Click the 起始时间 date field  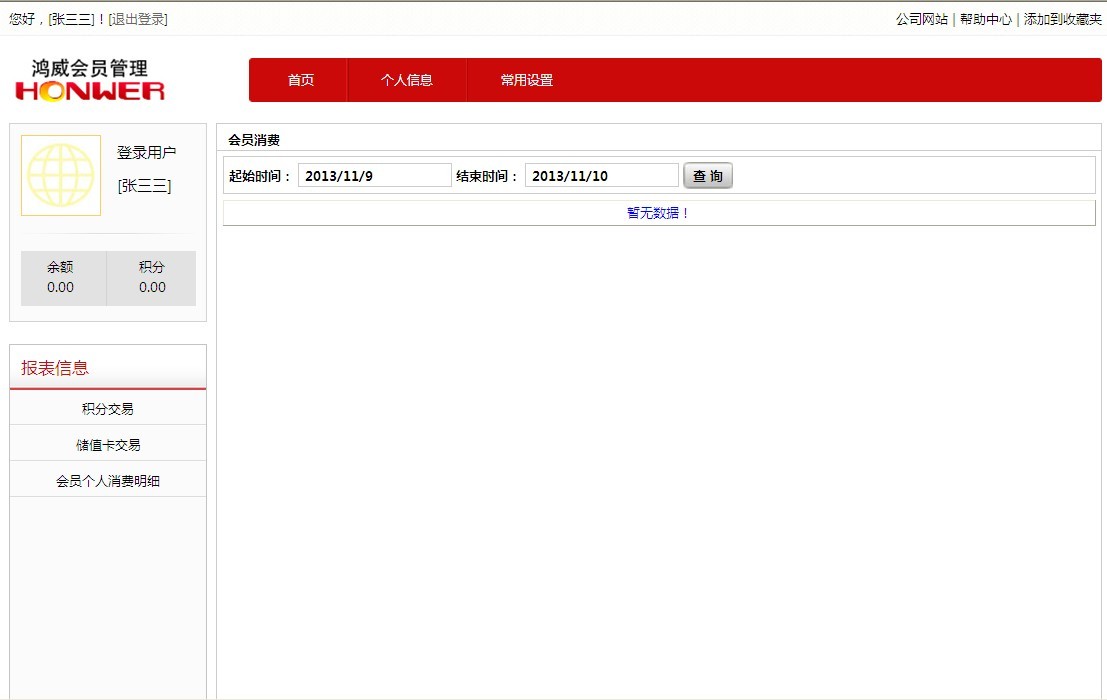click(x=374, y=176)
